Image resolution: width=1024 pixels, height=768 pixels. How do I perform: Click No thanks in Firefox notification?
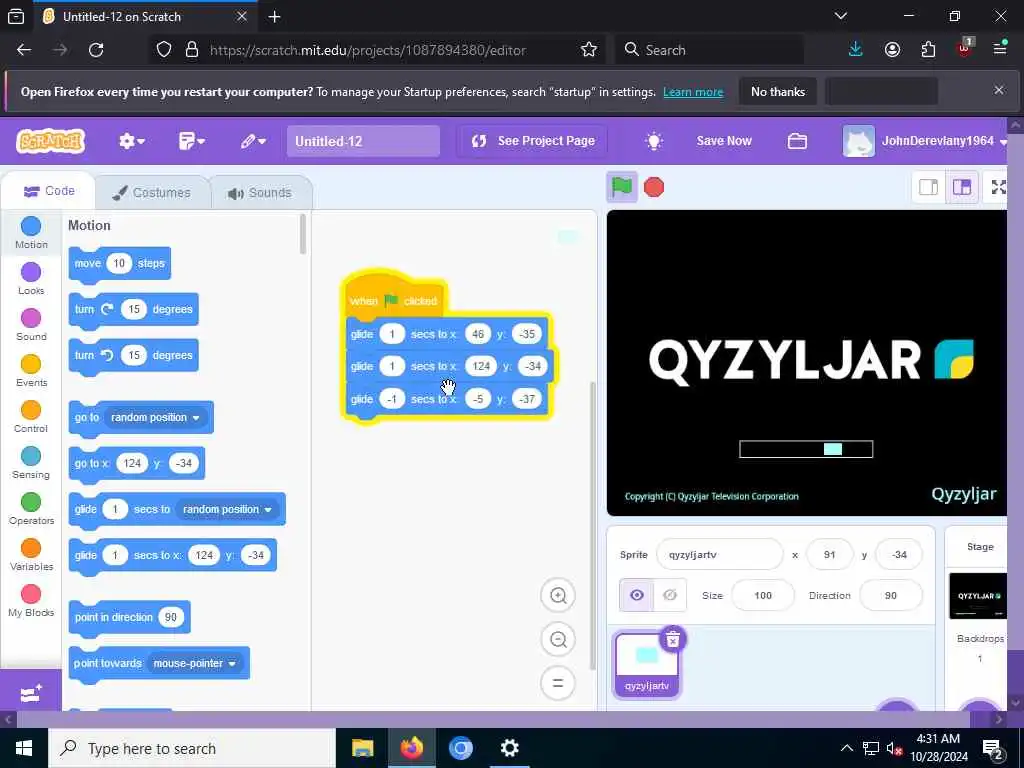pyautogui.click(x=778, y=91)
